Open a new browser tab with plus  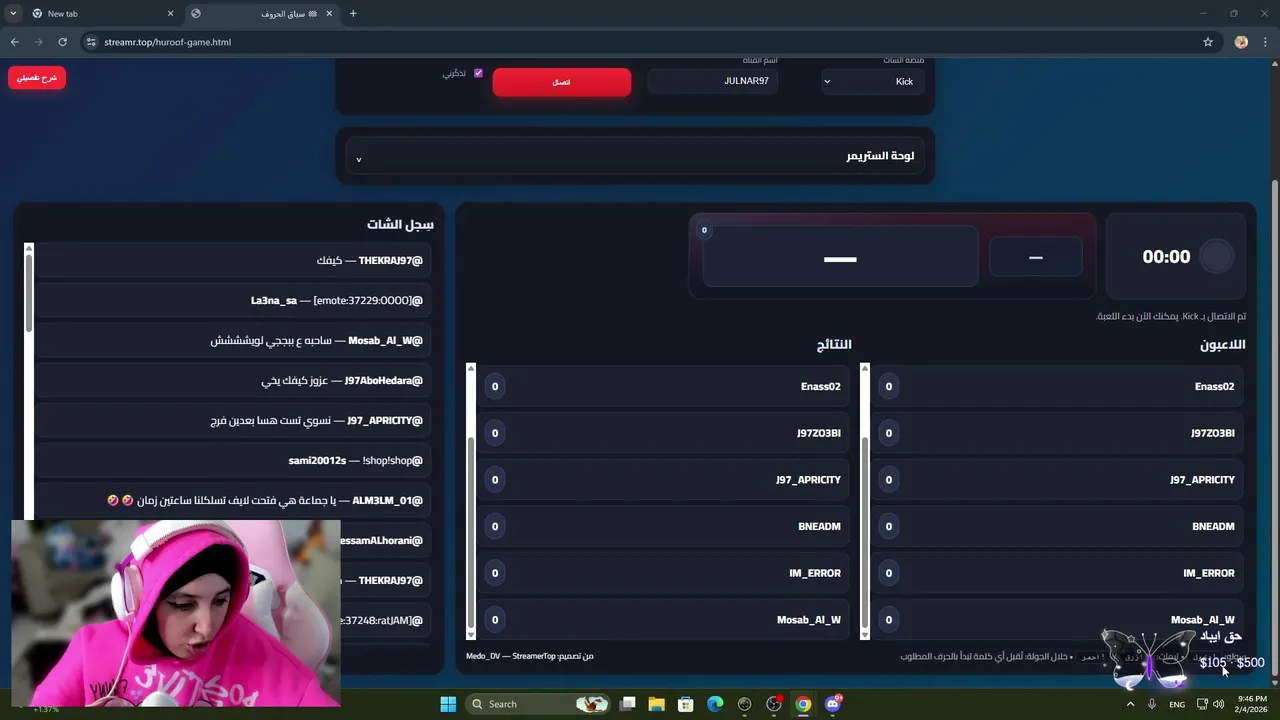pyautogui.click(x=353, y=13)
